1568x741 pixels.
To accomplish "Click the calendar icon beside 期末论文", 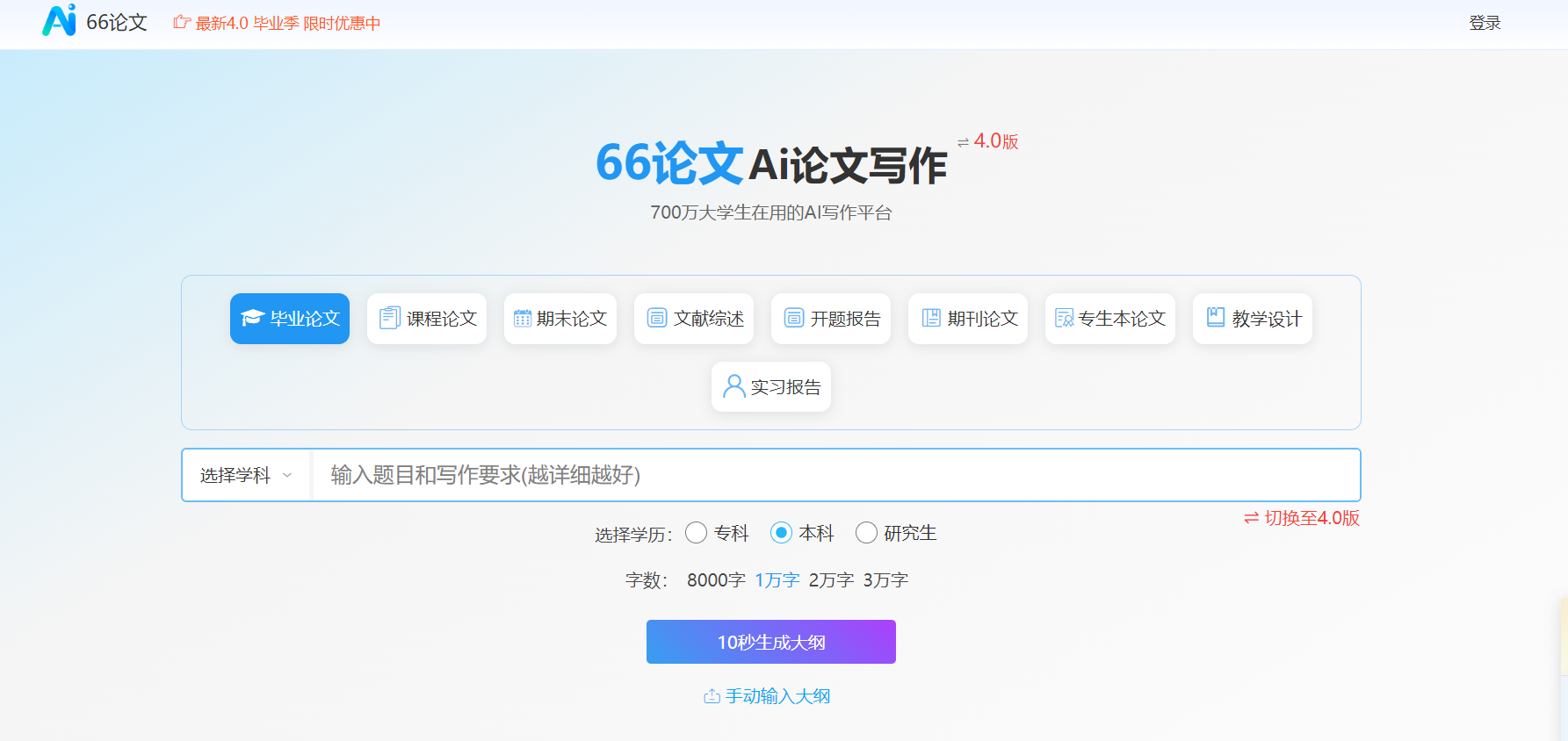I will 523,318.
